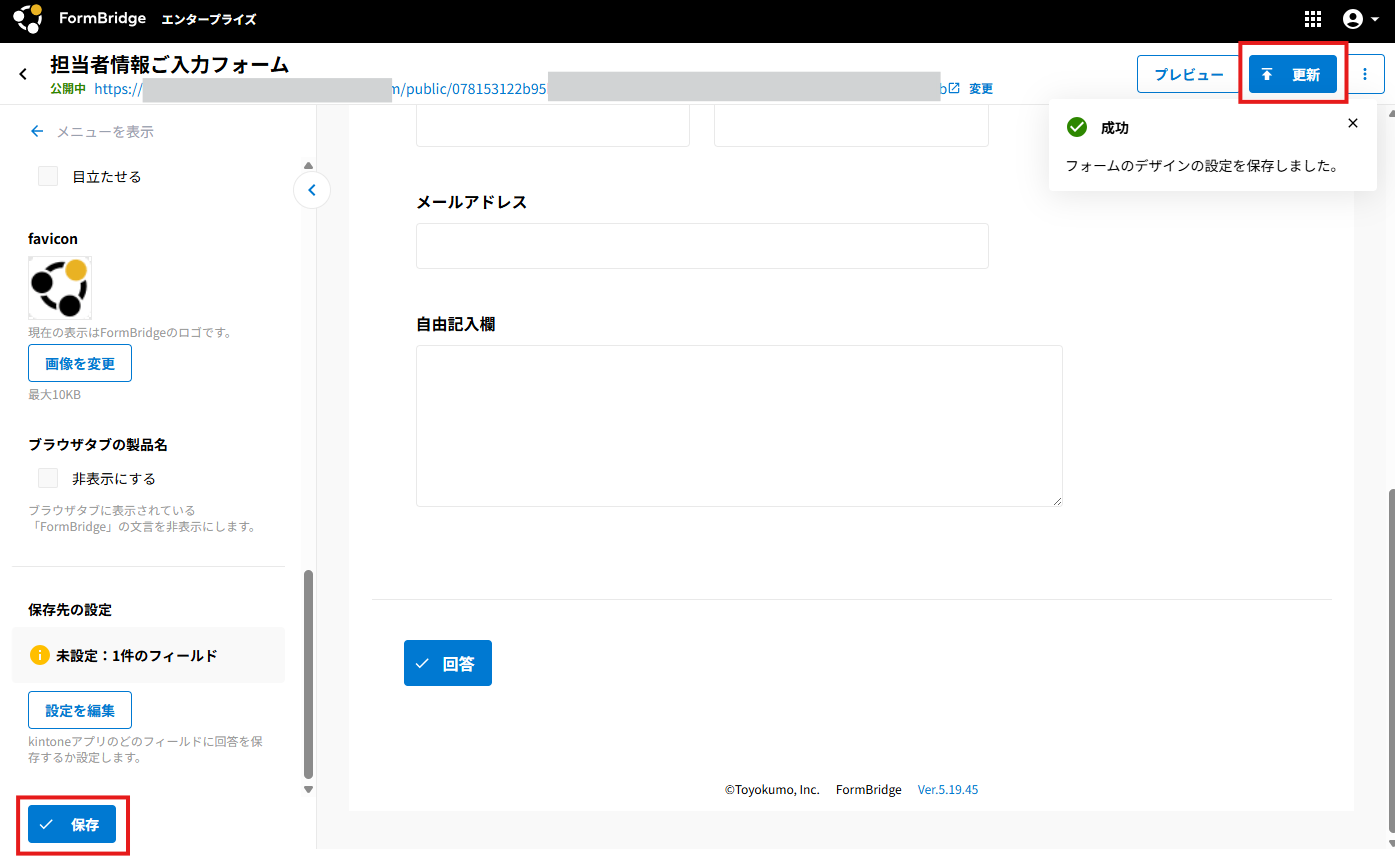Check the 非表示にする checkbox
This screenshot has width=1395, height=856.
[x=48, y=478]
